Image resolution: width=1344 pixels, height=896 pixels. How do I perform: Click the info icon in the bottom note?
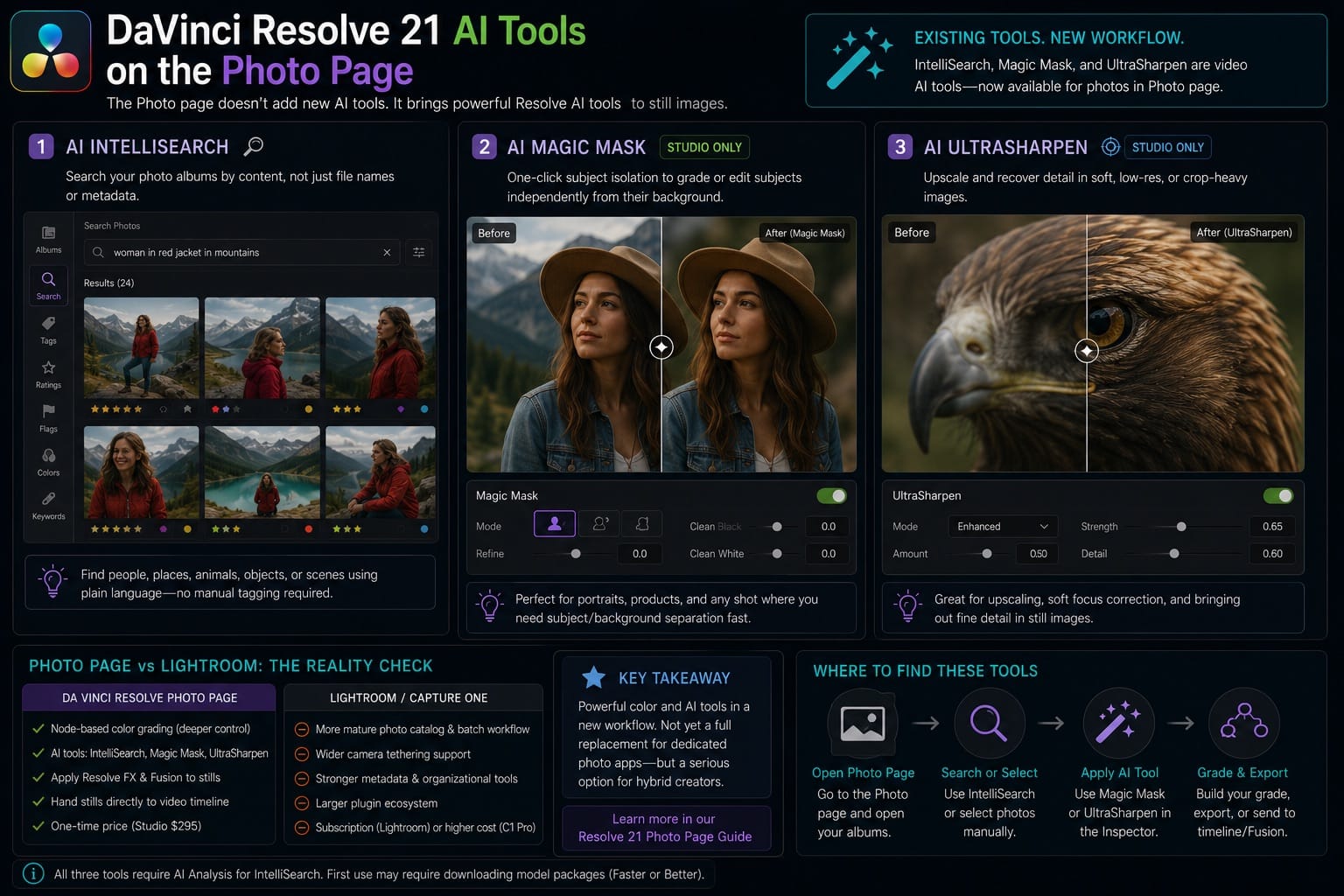33,873
